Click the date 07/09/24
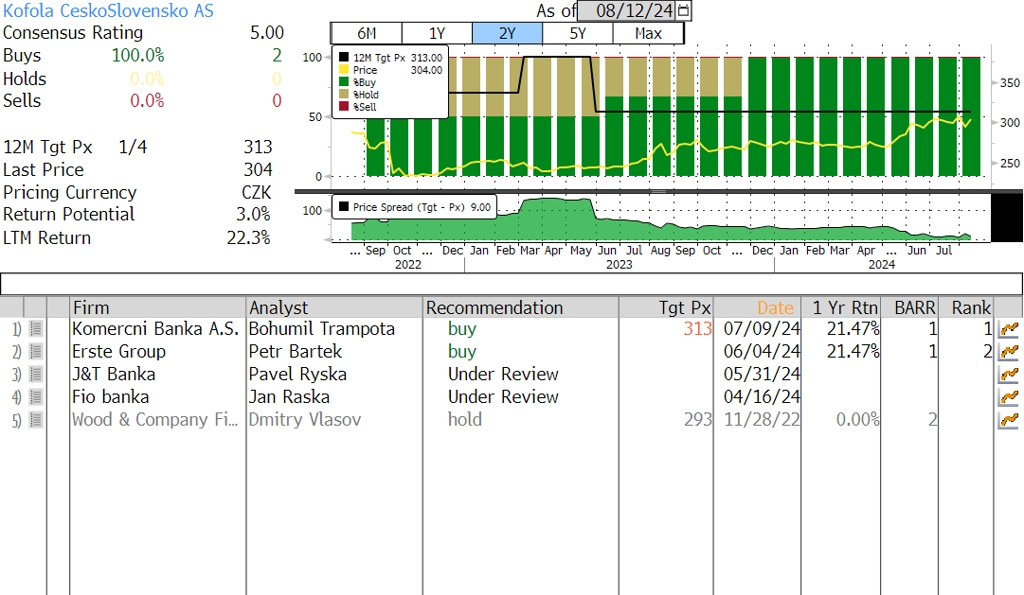This screenshot has width=1024, height=595. click(x=761, y=329)
